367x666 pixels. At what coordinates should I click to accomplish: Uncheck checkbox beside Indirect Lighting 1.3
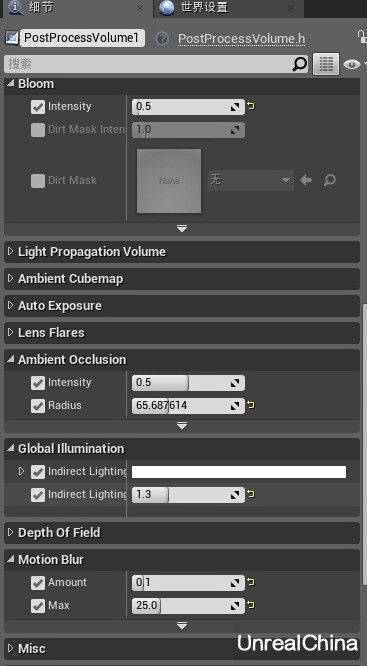tap(38, 495)
